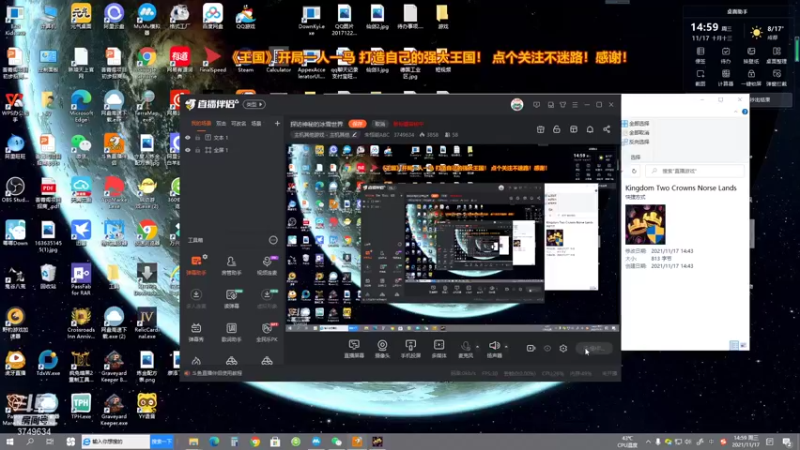Click the gray cancel button near stream title
Screen dimensions: 800x450
click(380, 124)
